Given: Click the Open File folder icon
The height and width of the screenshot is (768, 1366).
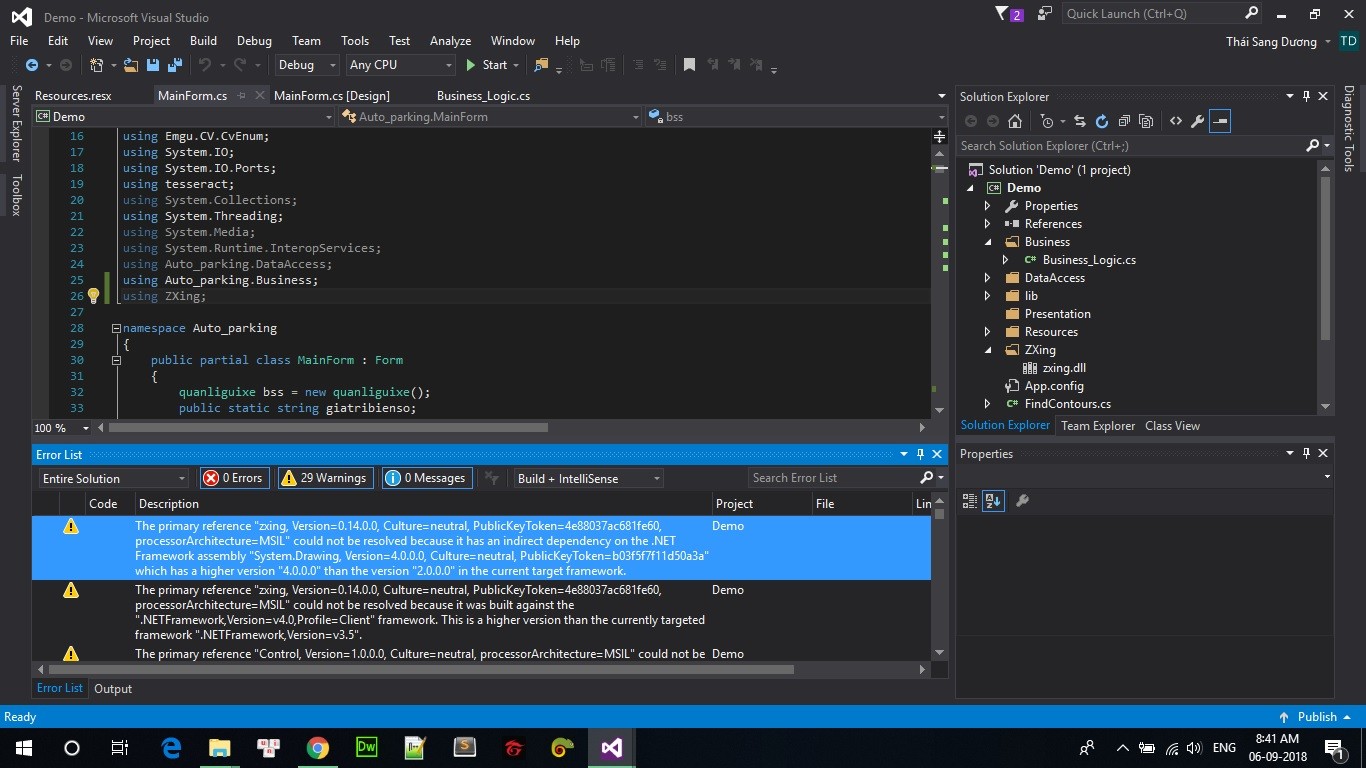Looking at the screenshot, I should 130,65.
